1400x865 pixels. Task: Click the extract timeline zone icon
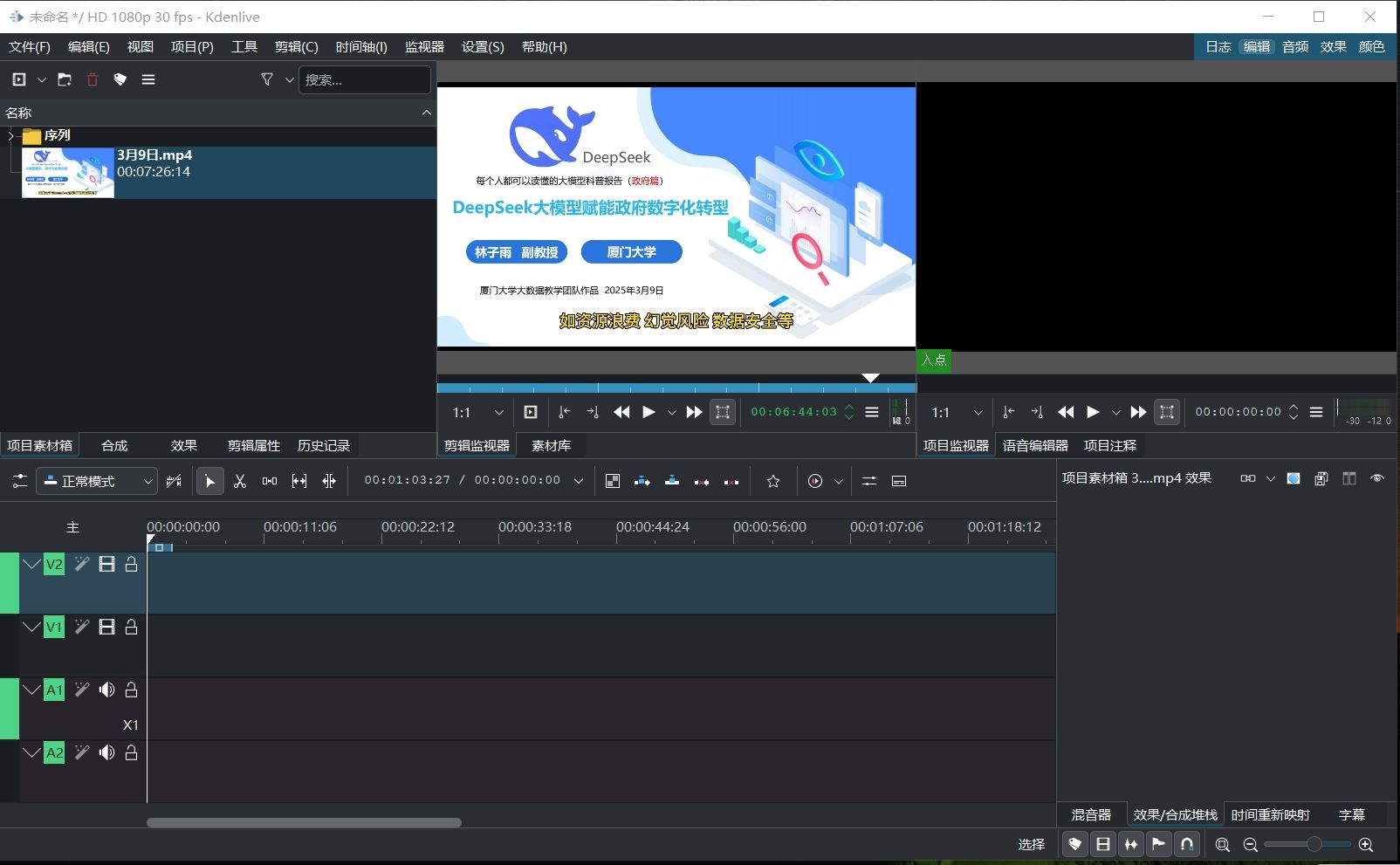coord(702,481)
